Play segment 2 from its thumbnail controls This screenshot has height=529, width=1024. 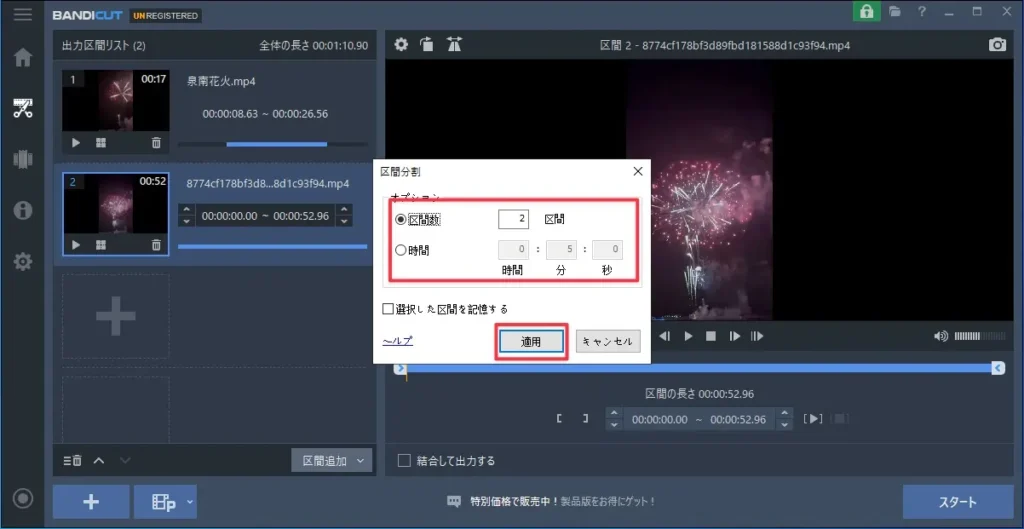point(76,245)
